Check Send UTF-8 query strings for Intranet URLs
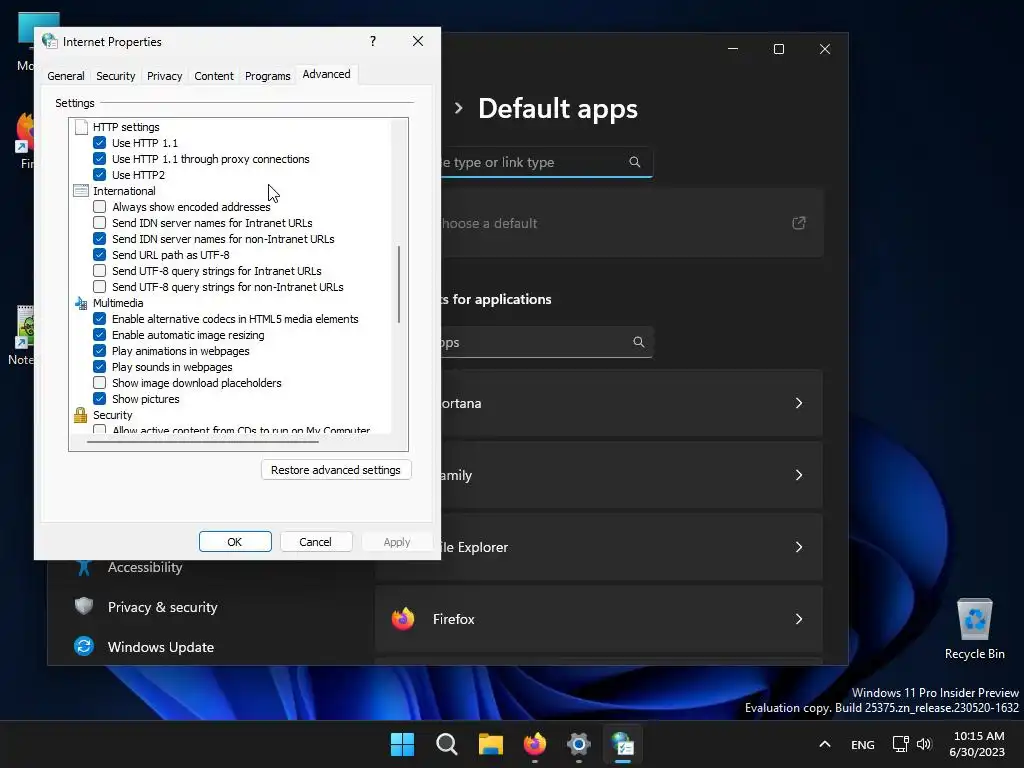Viewport: 1024px width, 768px height. 99,270
